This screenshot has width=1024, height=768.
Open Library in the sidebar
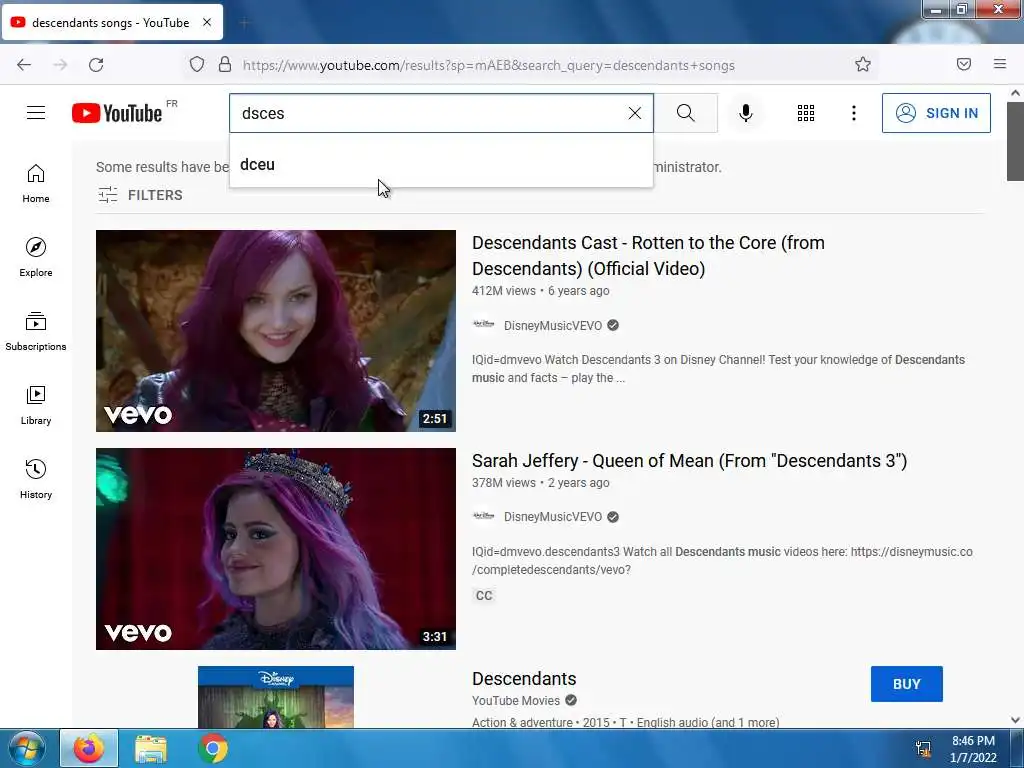pyautogui.click(x=36, y=406)
